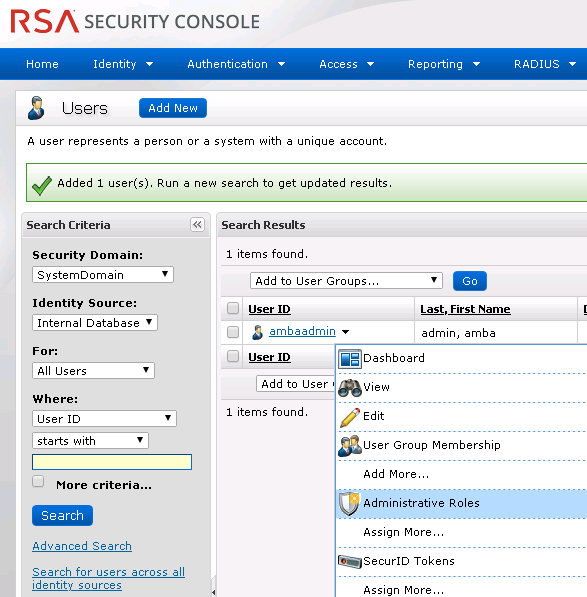Sort by bottom User ID column header
This screenshot has height=597, width=587.
coord(270,357)
